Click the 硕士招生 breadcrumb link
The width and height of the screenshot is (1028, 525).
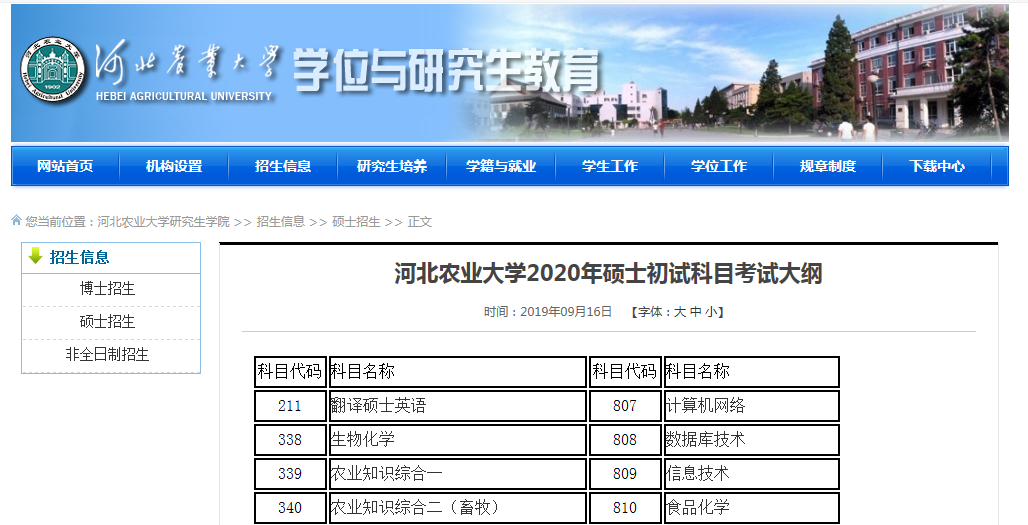[x=356, y=222]
